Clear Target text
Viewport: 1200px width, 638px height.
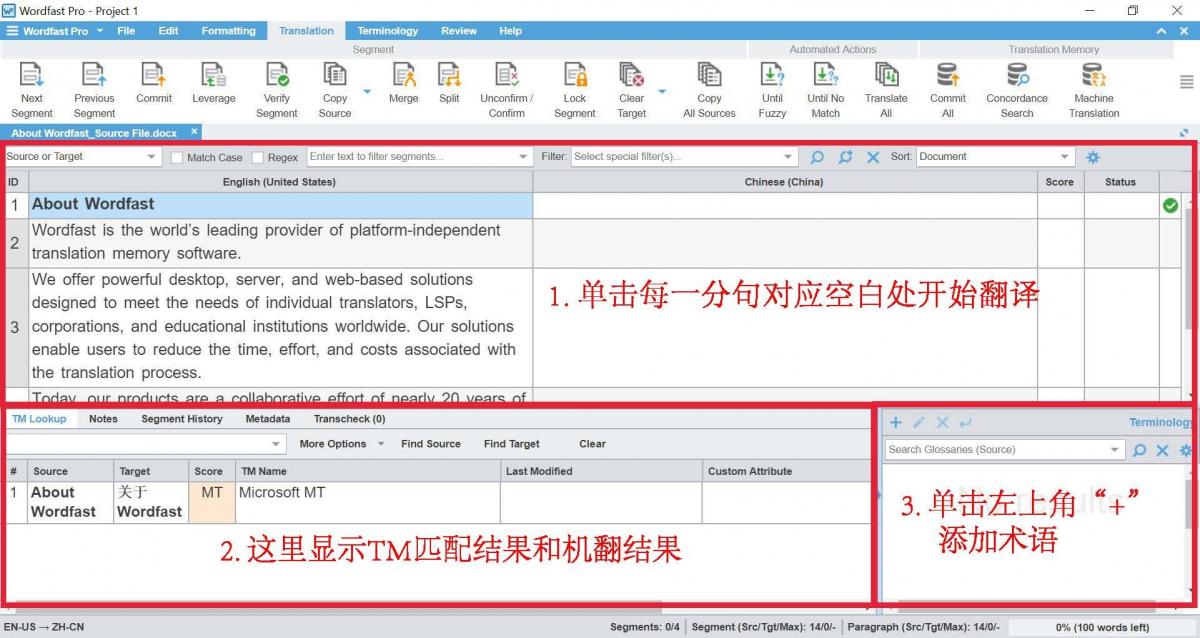(632, 90)
